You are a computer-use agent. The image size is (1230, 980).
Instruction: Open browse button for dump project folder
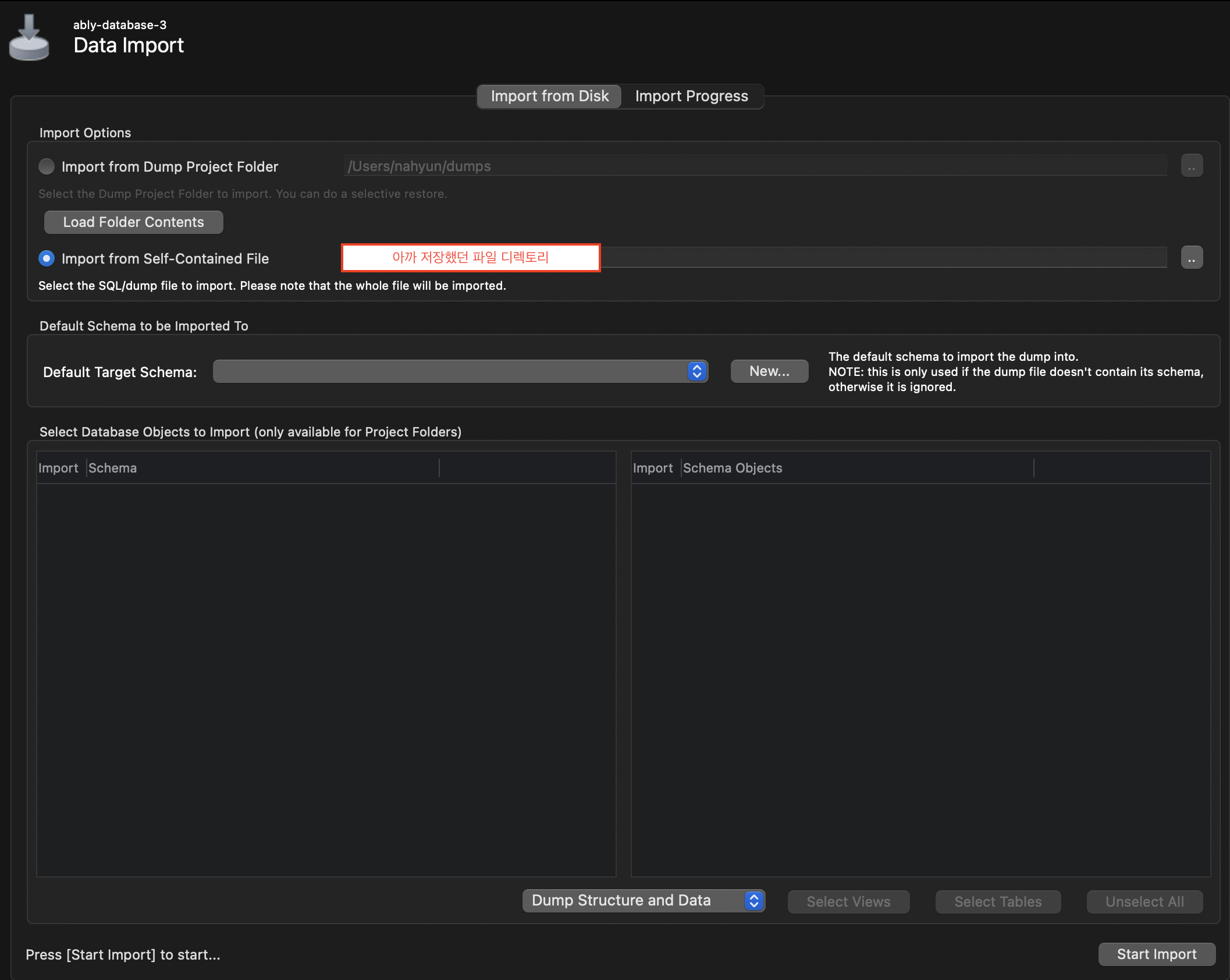pos(1191,166)
